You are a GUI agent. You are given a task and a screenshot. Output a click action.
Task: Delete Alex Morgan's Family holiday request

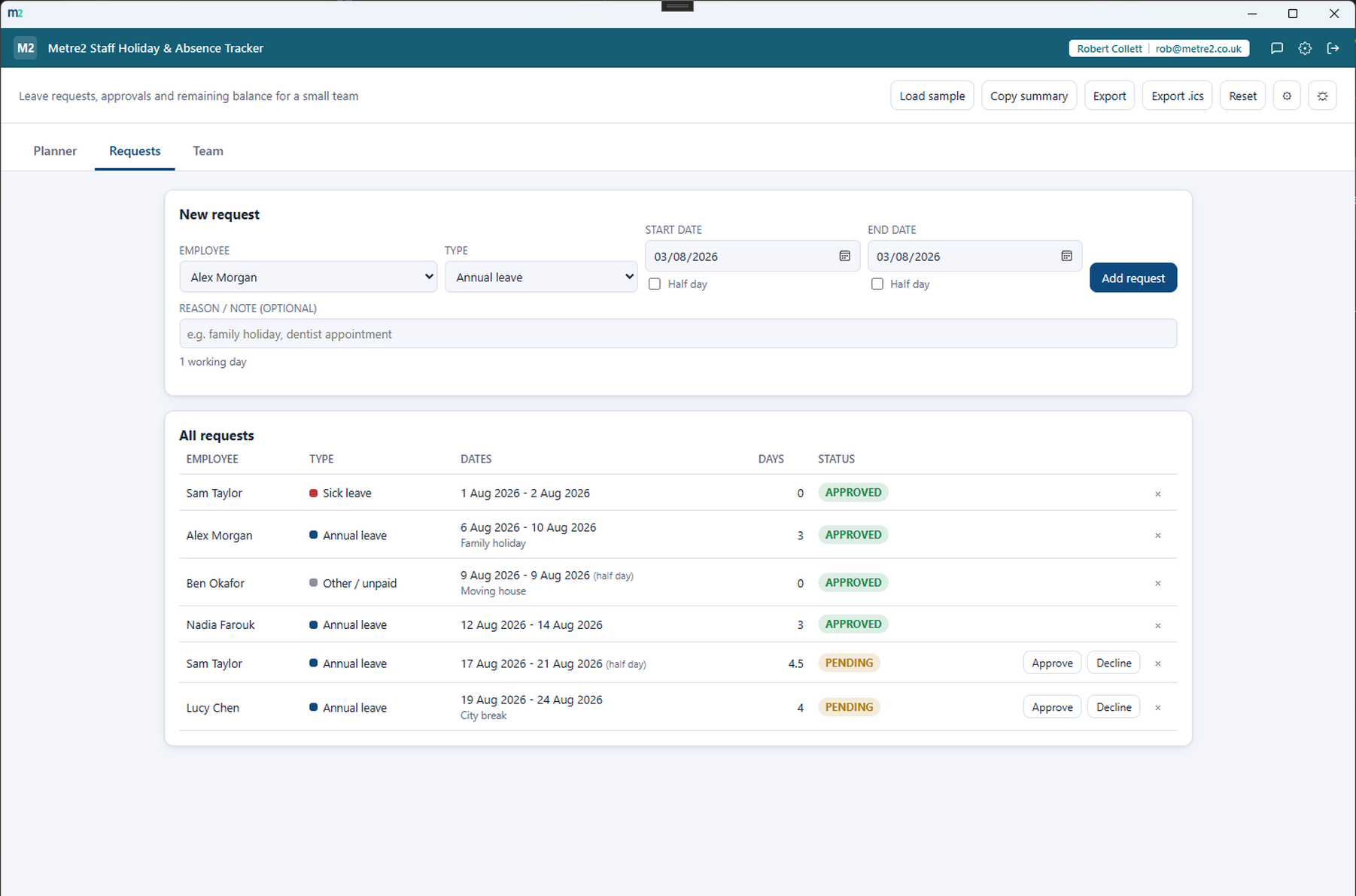tap(1157, 536)
